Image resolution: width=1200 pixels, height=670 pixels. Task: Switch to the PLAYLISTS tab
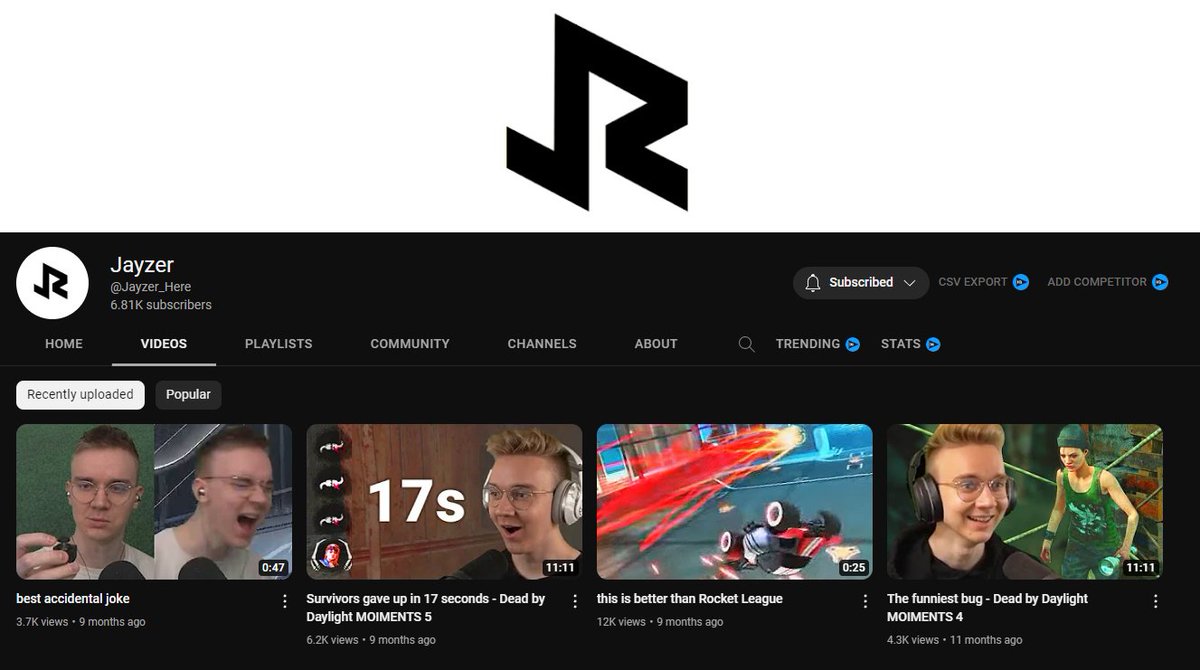point(279,344)
